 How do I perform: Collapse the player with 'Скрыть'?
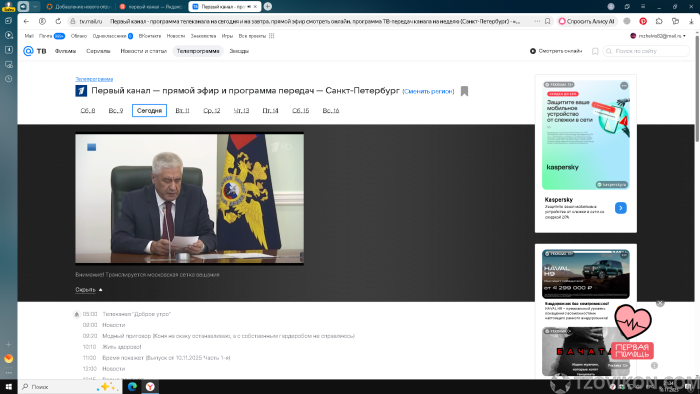(x=88, y=290)
